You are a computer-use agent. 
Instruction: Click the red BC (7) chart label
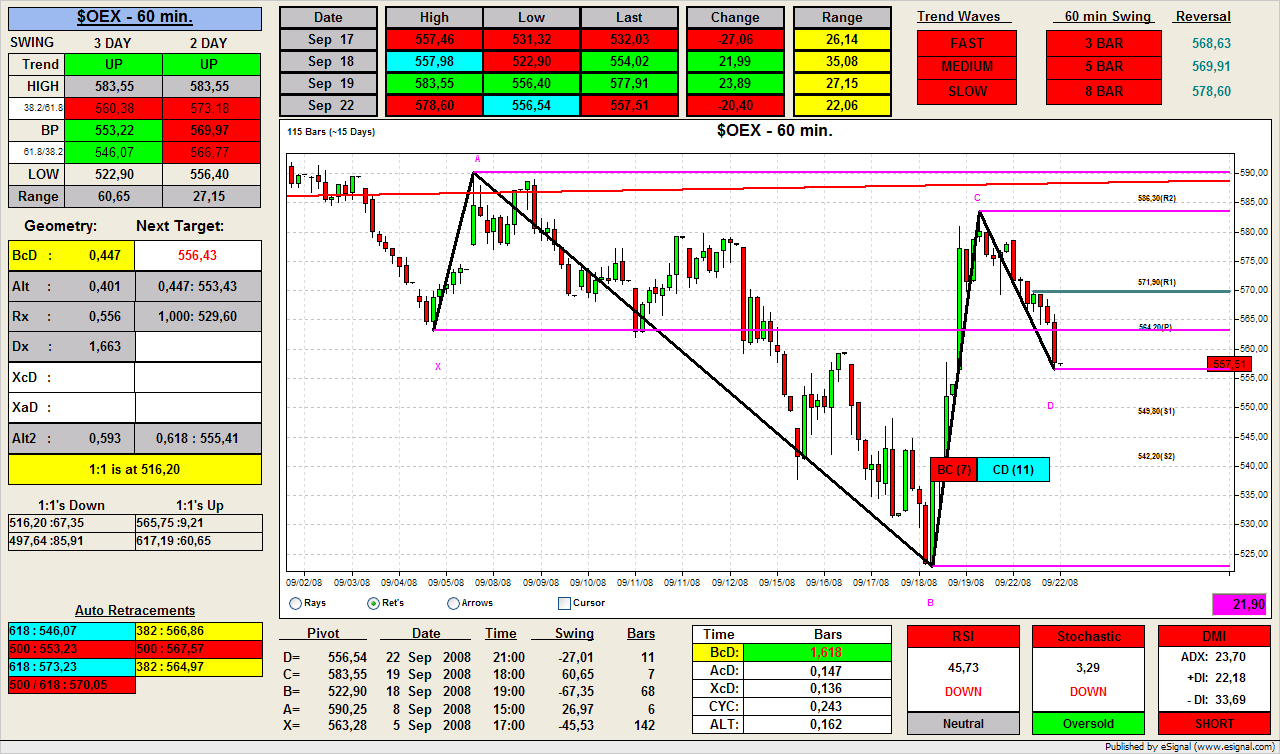pos(953,470)
